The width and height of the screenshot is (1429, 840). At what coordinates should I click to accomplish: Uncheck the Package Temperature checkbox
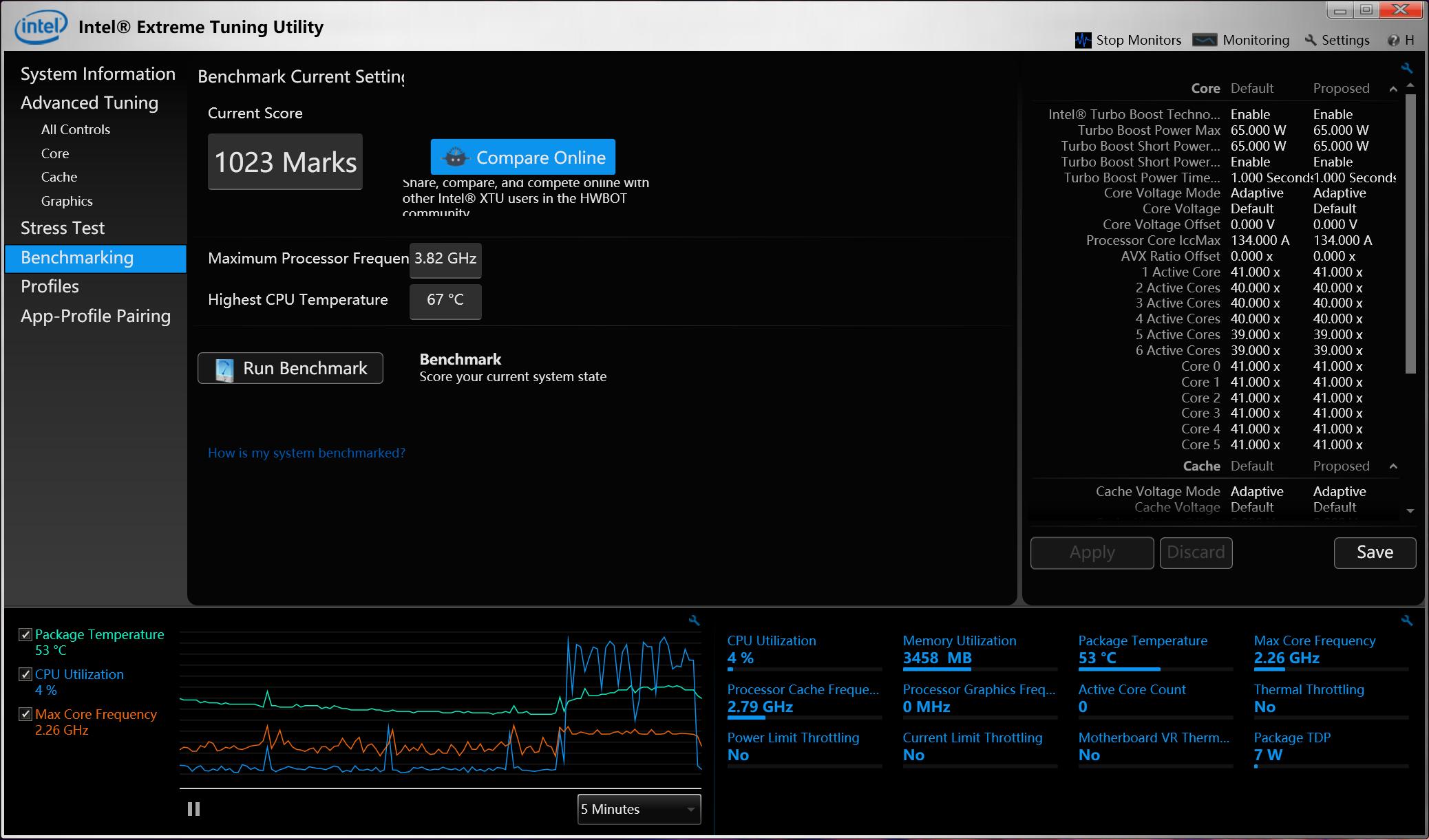coord(25,634)
